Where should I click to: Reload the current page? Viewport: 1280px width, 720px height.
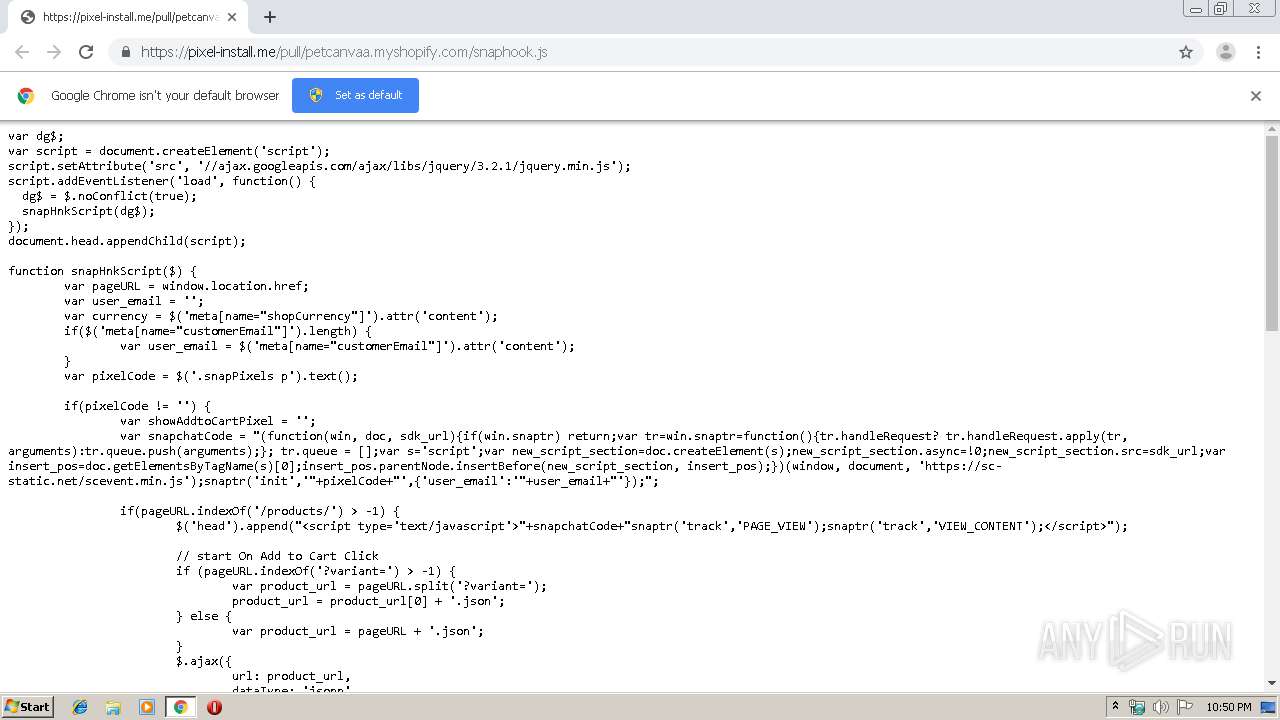(x=86, y=52)
